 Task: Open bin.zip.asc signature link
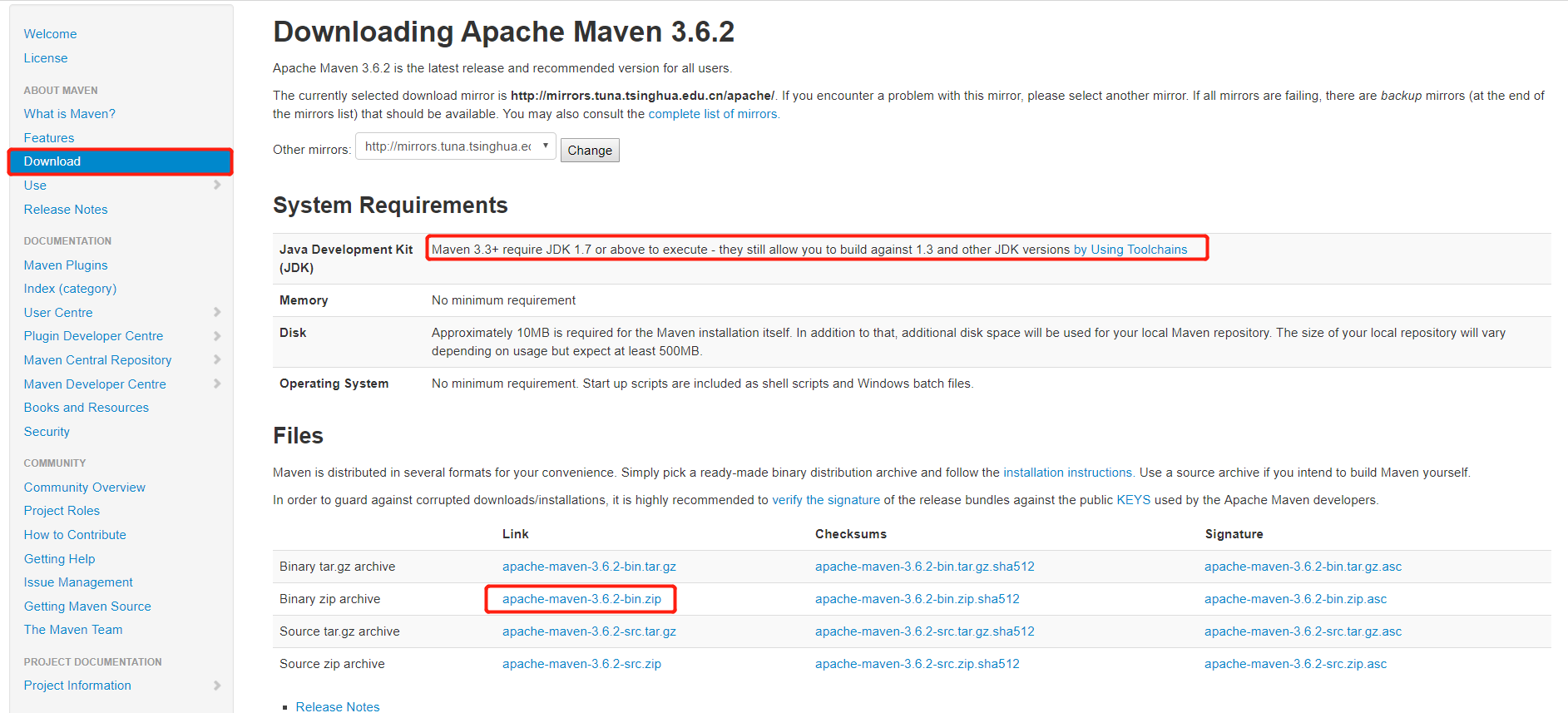(1295, 599)
